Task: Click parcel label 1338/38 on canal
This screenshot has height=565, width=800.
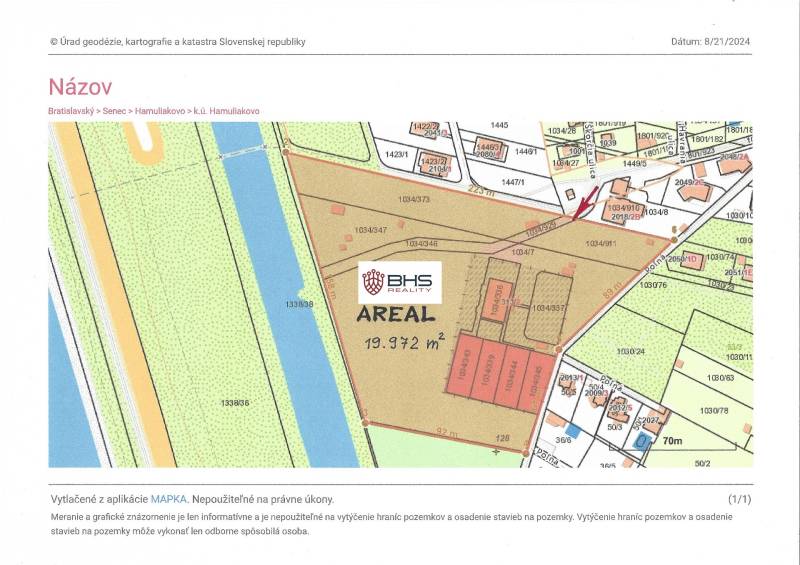Action: pos(299,304)
